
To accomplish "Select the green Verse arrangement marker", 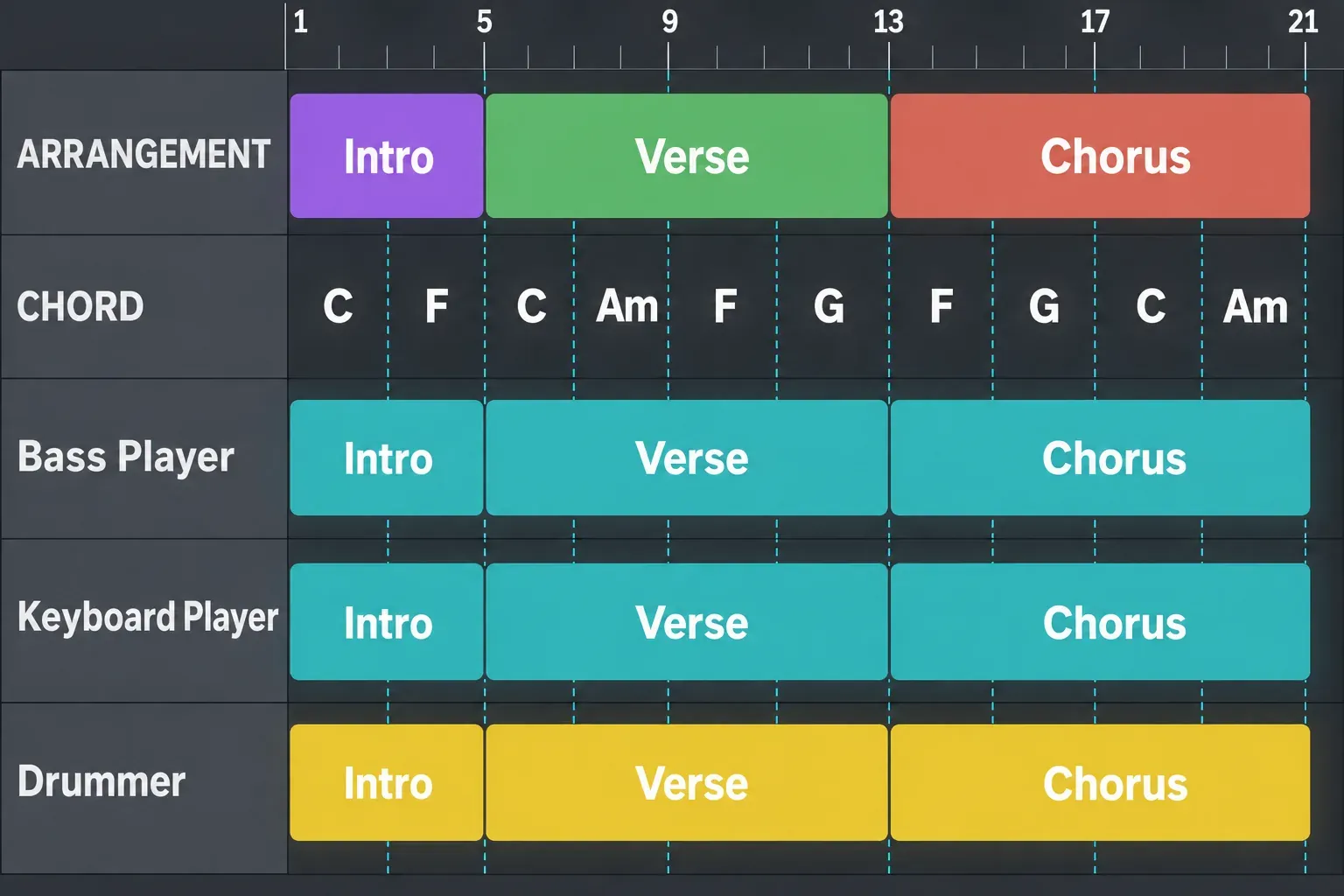I will 687,156.
